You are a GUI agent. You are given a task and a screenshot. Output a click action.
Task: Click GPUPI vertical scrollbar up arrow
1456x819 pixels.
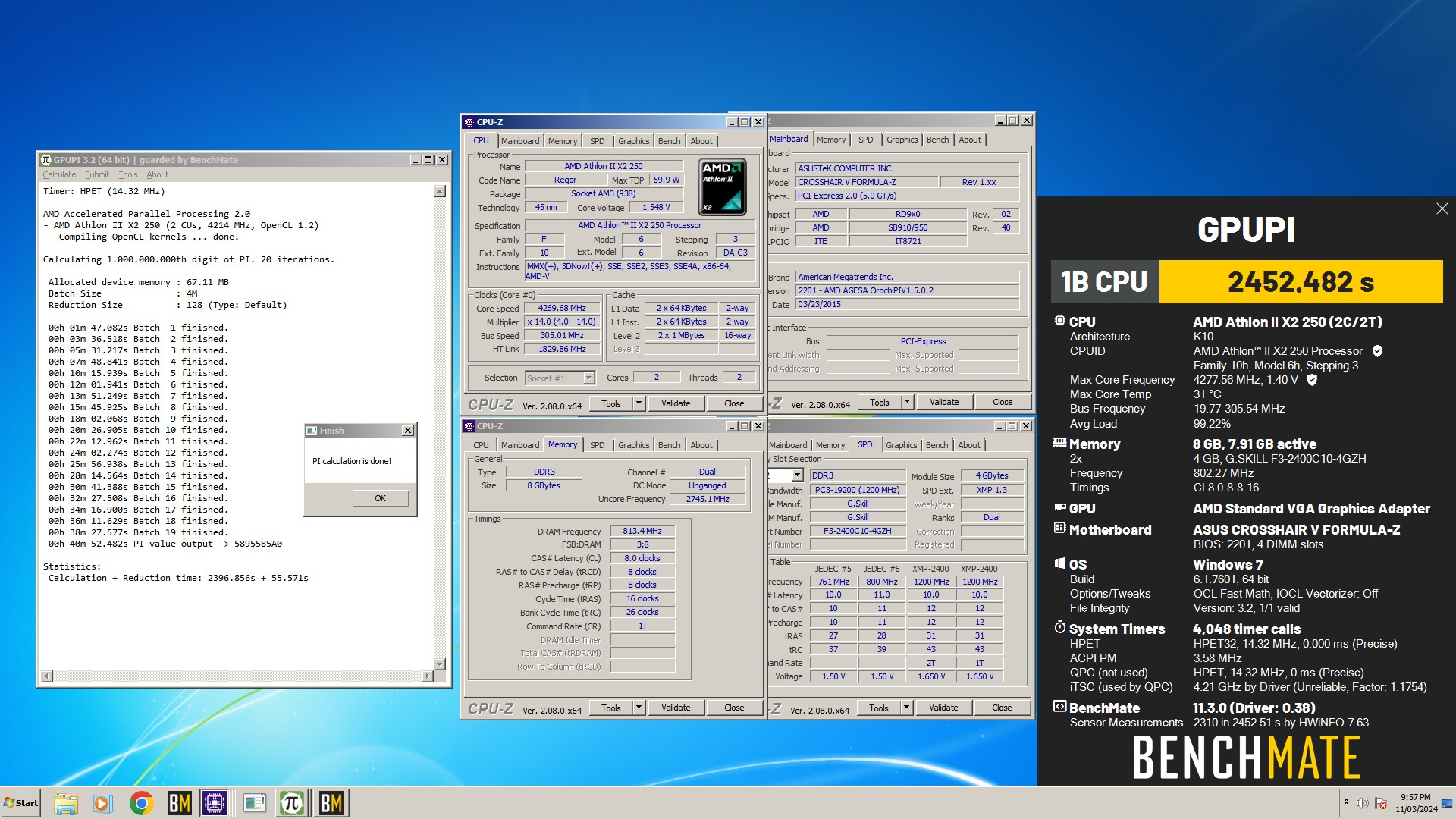tap(440, 191)
